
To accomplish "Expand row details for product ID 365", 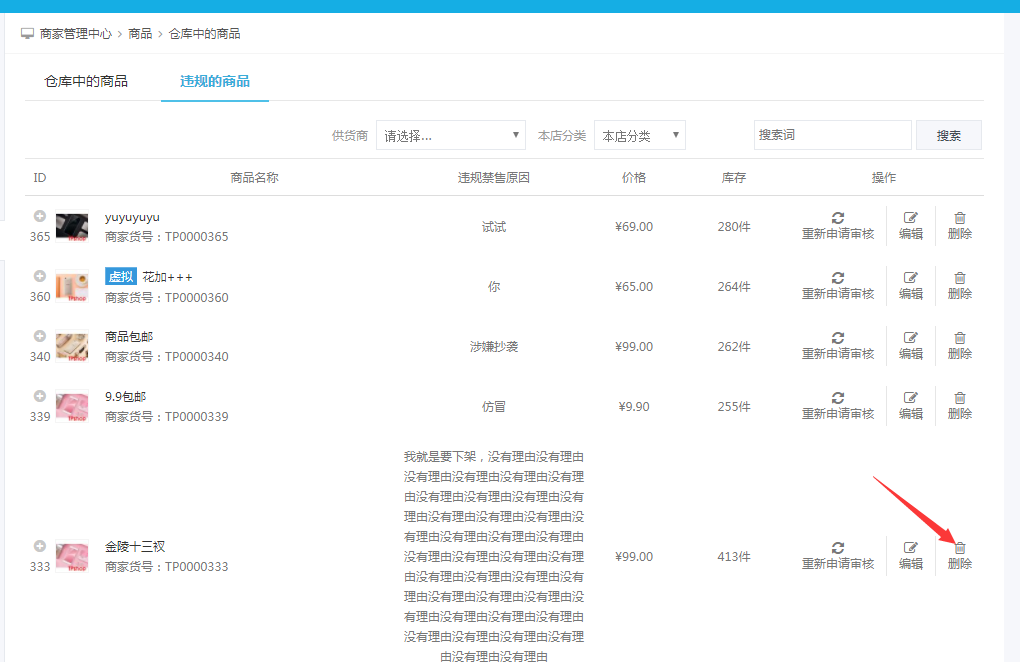I will point(40,216).
